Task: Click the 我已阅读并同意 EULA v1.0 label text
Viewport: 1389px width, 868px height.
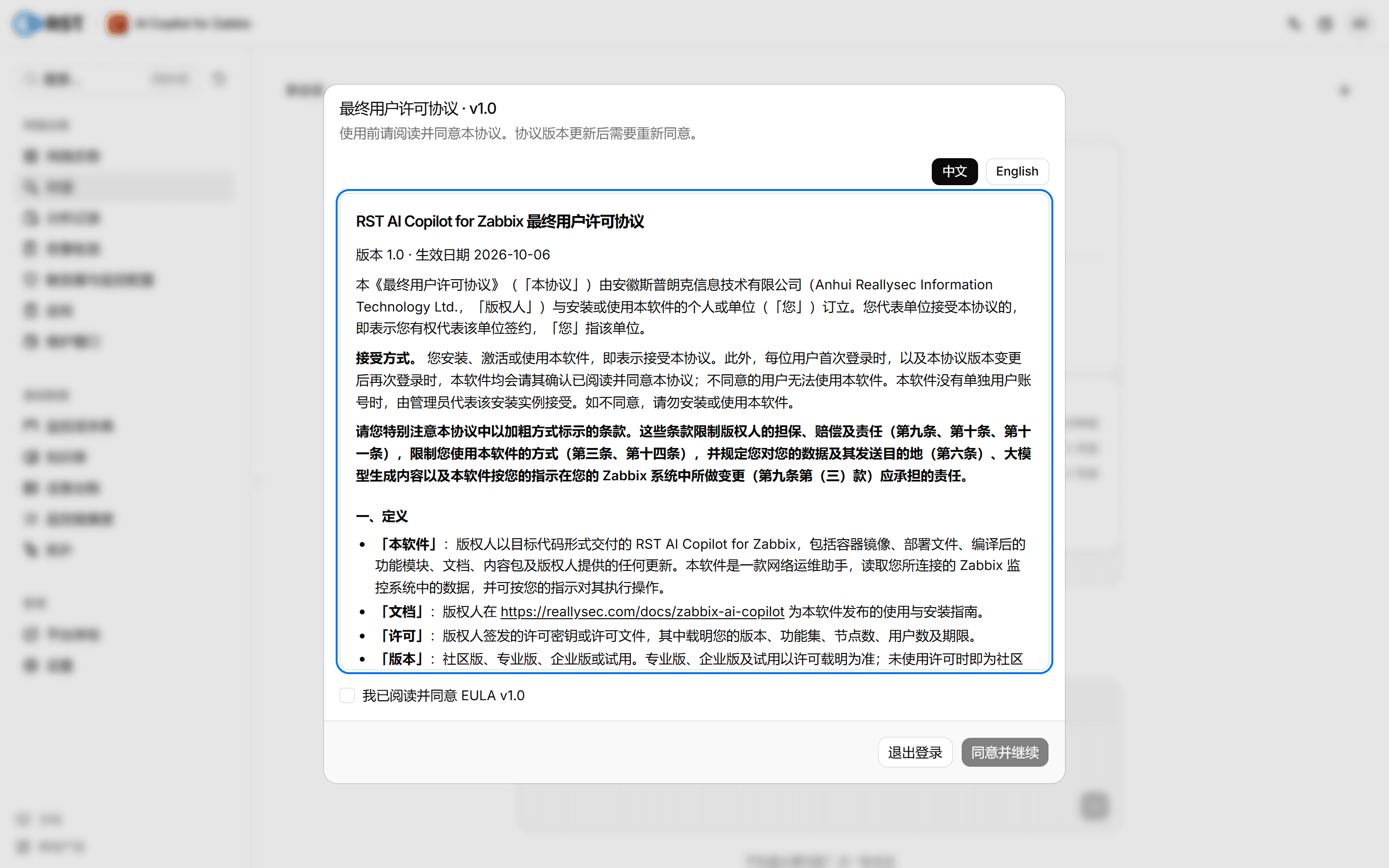Action: click(x=443, y=695)
